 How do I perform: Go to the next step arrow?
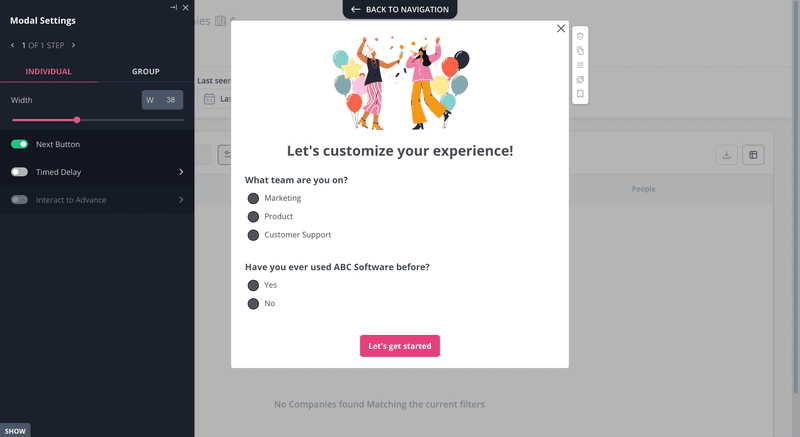pyautogui.click(x=73, y=45)
